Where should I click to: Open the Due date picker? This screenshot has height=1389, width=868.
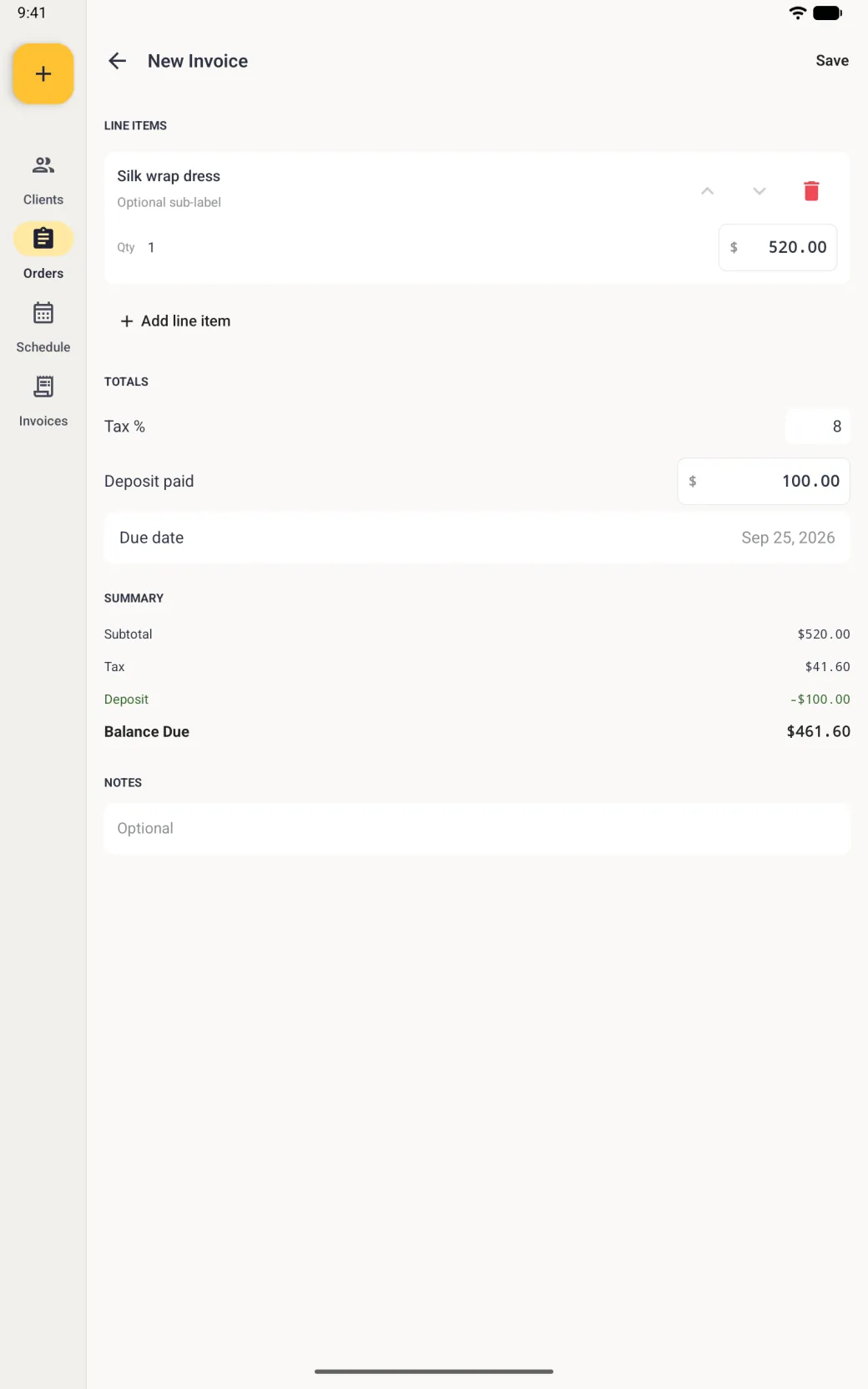coord(477,538)
